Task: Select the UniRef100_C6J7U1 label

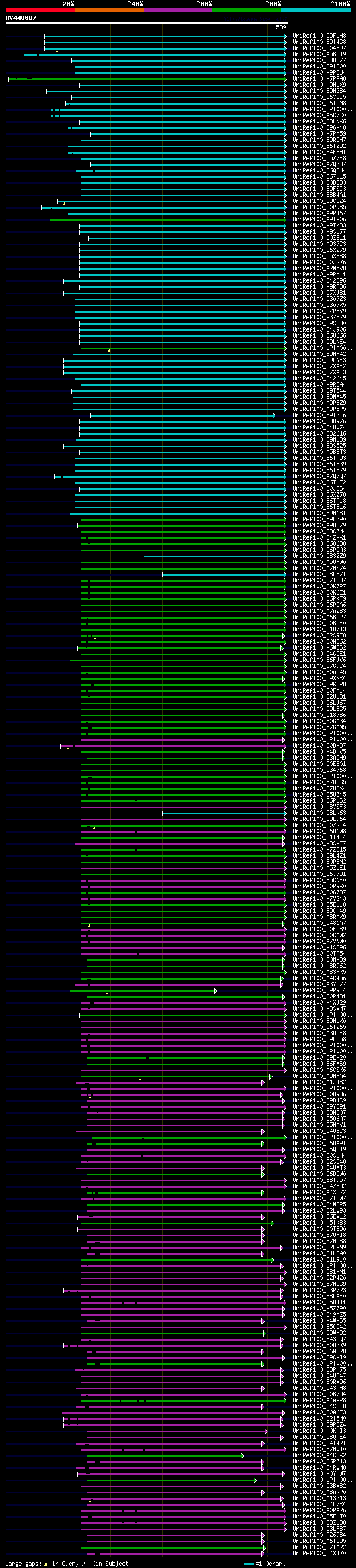Action: pyautogui.click(x=319, y=873)
